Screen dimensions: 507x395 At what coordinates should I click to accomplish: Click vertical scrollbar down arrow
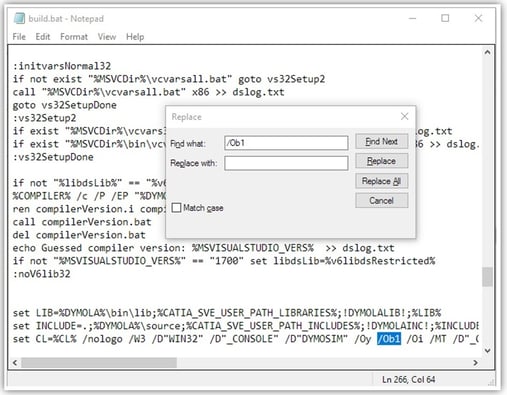coord(487,350)
